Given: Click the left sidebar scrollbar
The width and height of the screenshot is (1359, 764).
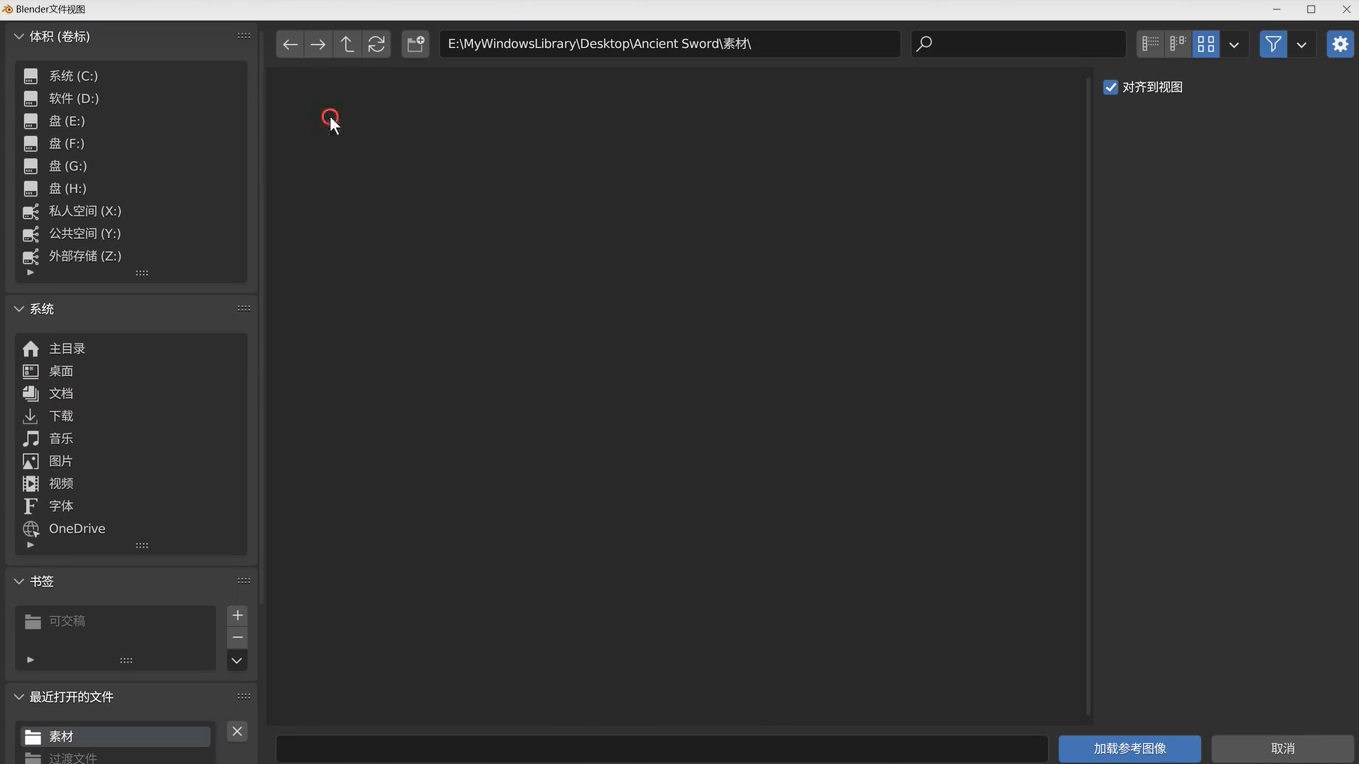Looking at the screenshot, I should click(261, 316).
